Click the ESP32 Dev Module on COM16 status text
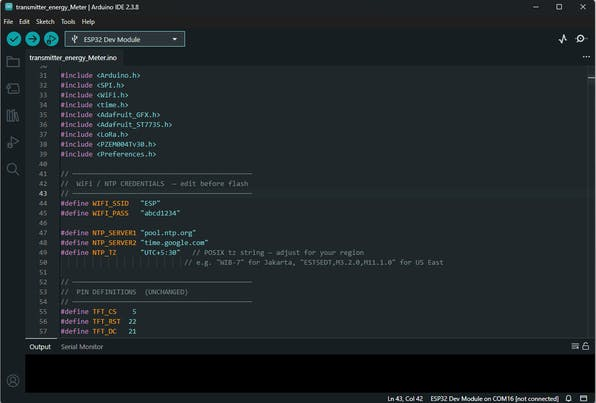The image size is (596, 403). tap(495, 398)
